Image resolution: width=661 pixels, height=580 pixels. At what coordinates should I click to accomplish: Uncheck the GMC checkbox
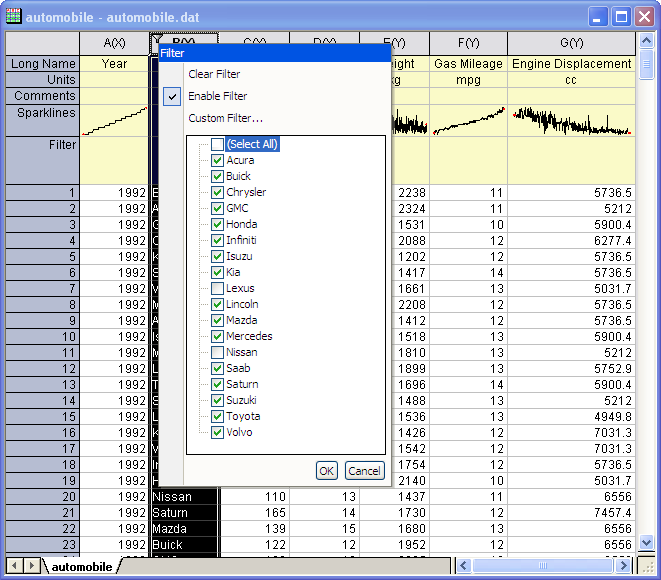tap(217, 208)
